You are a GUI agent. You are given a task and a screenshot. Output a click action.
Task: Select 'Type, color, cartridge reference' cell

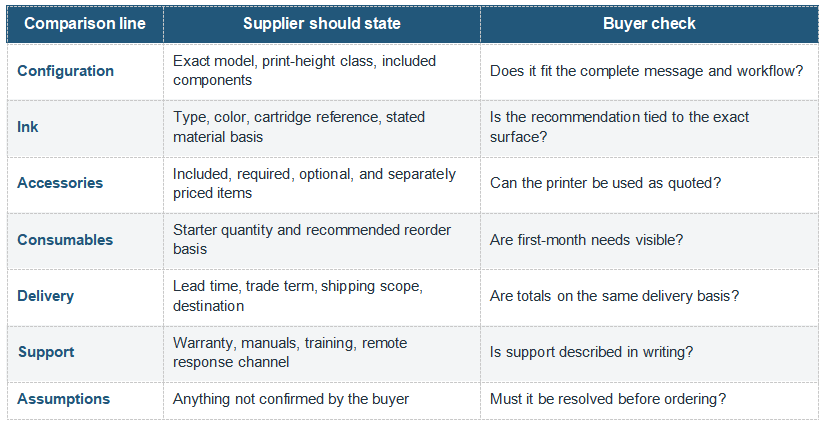click(321, 127)
